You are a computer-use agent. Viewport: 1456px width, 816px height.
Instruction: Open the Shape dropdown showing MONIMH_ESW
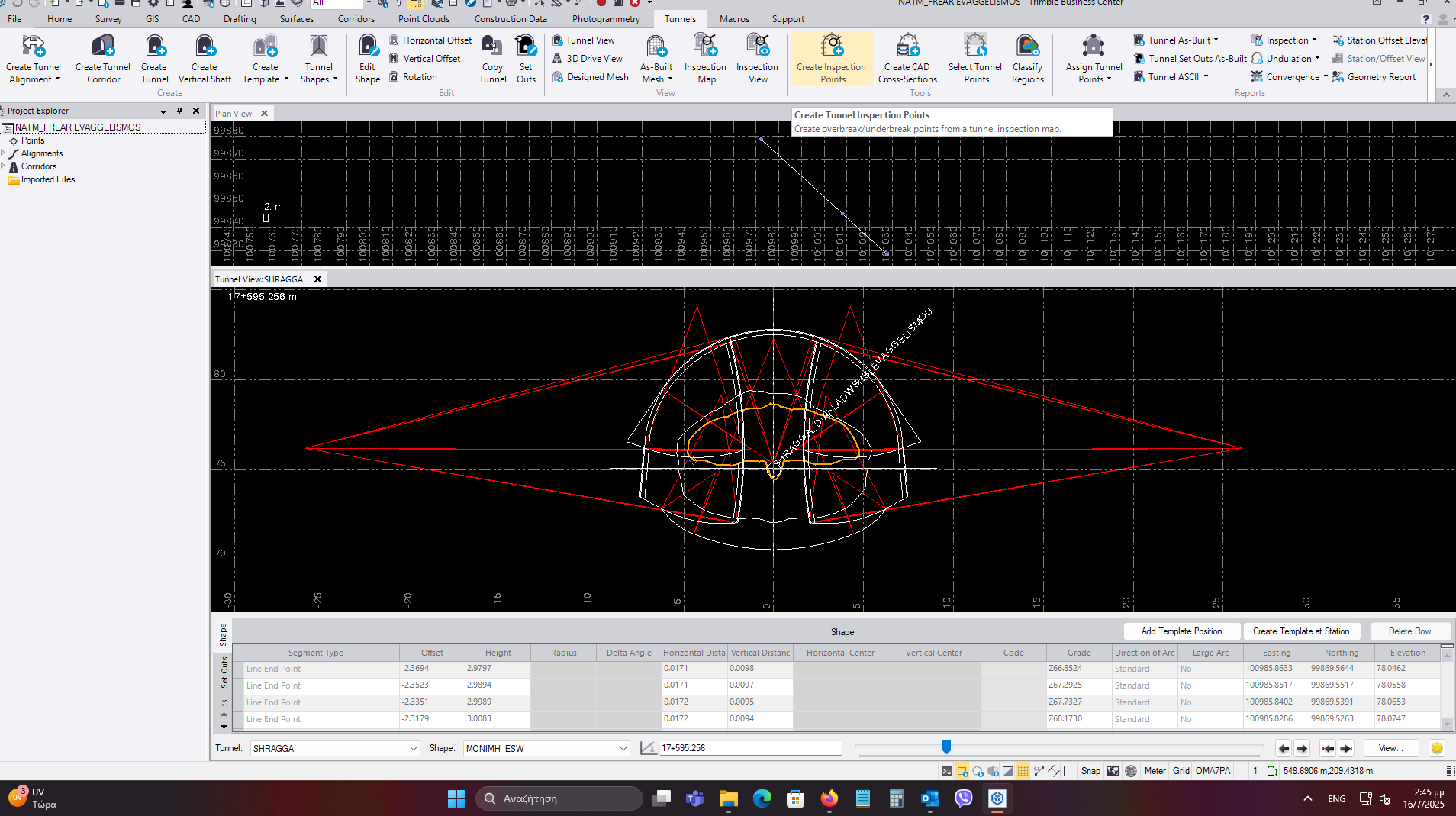pos(623,748)
